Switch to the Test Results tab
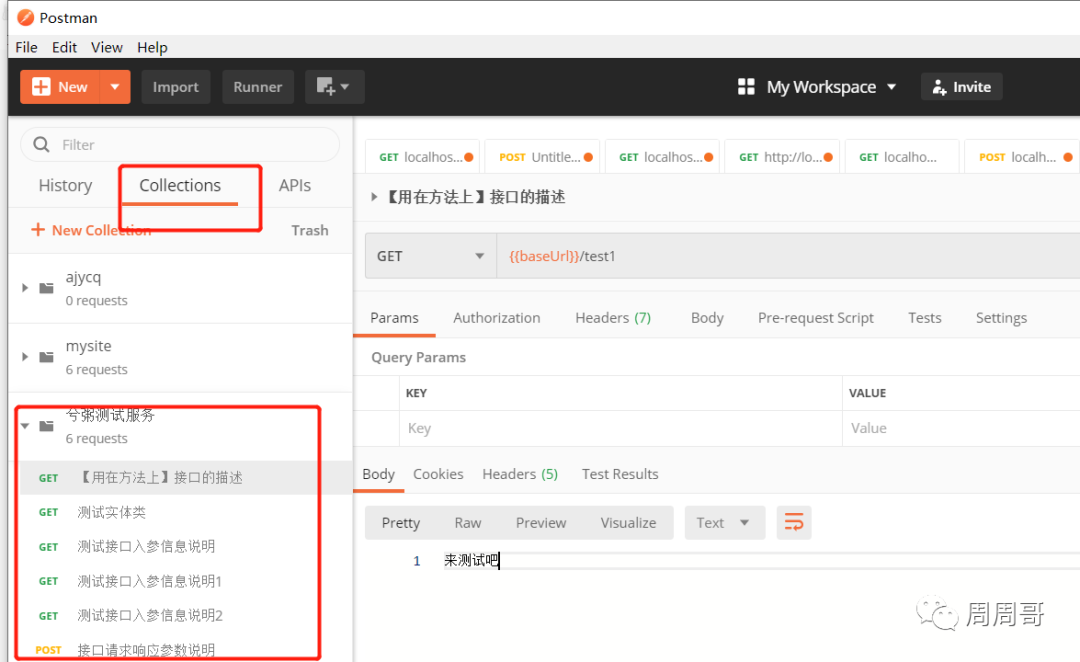The height and width of the screenshot is (662, 1080). click(x=620, y=474)
